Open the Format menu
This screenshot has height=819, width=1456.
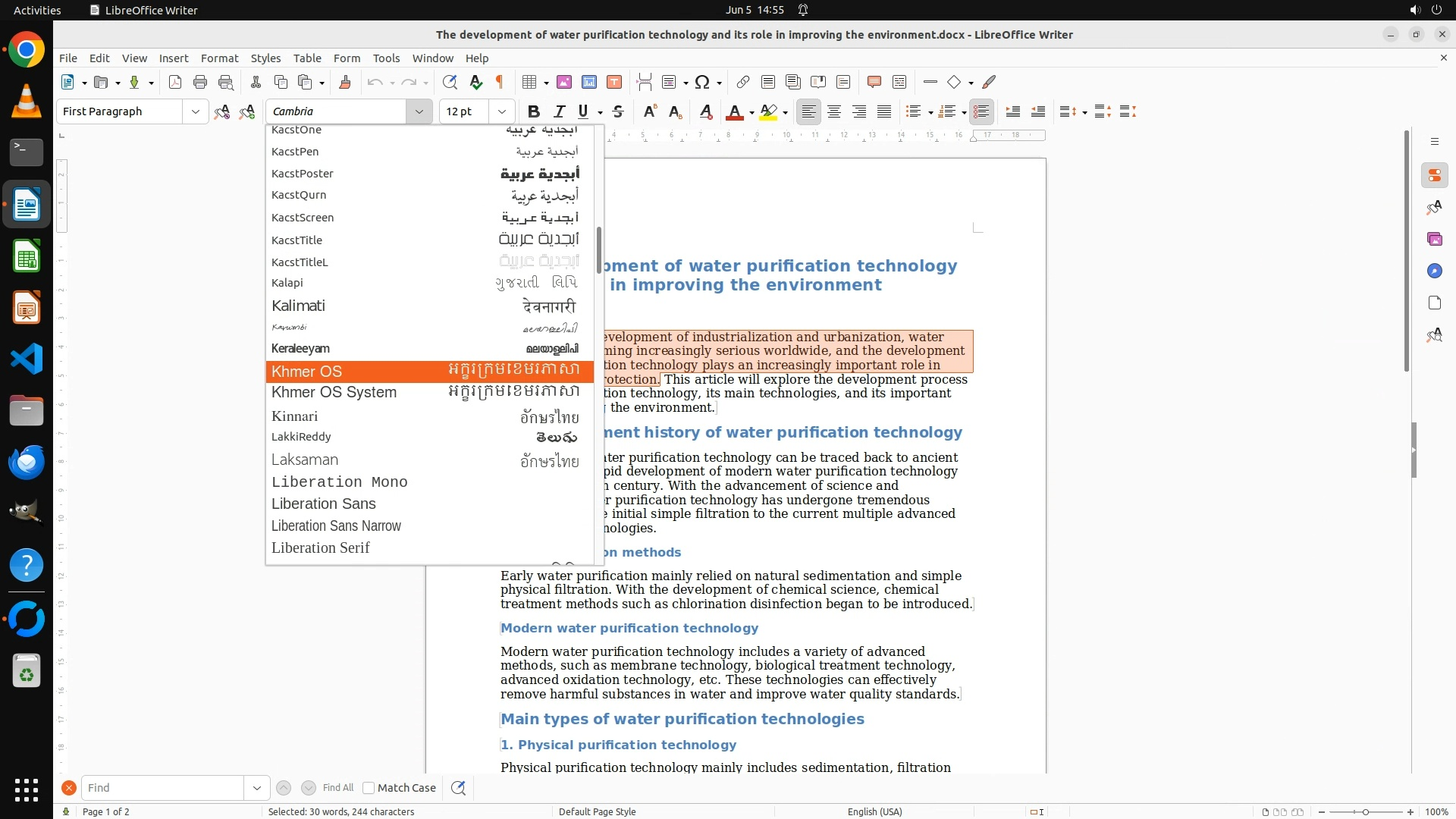[x=219, y=58]
